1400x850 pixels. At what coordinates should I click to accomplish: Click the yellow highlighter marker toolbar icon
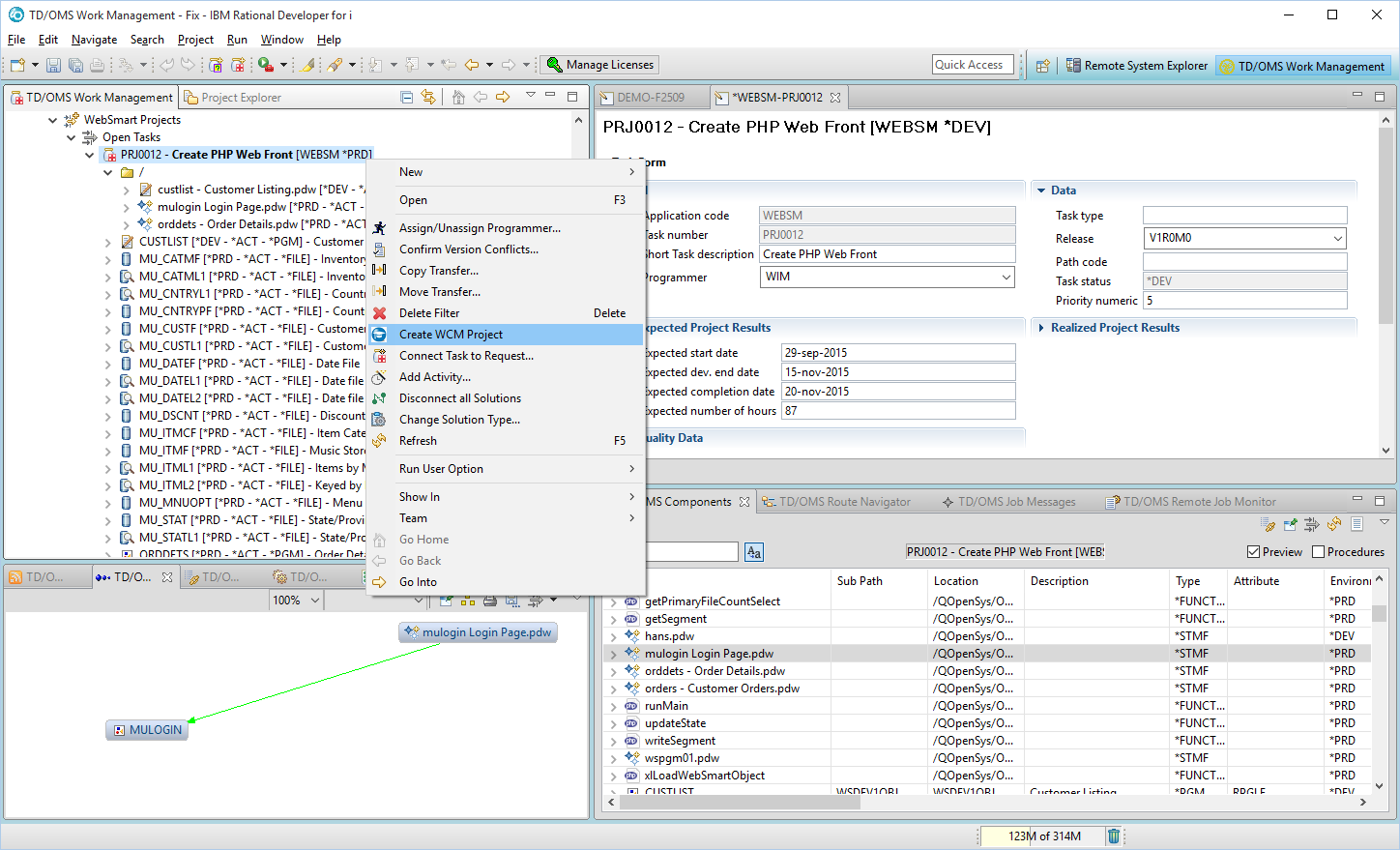click(x=308, y=65)
